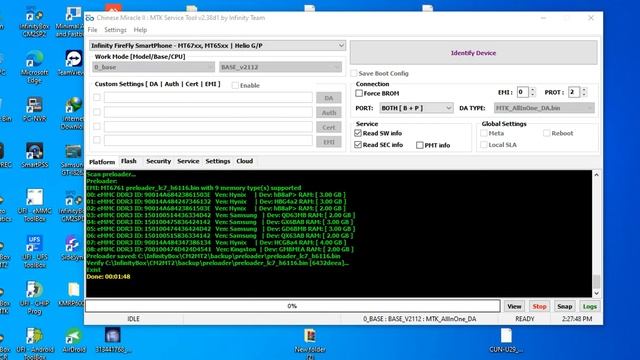This screenshot has width=640, height=360.
Task: Open CUN-U29 file icon on desktop
Action: 506,340
